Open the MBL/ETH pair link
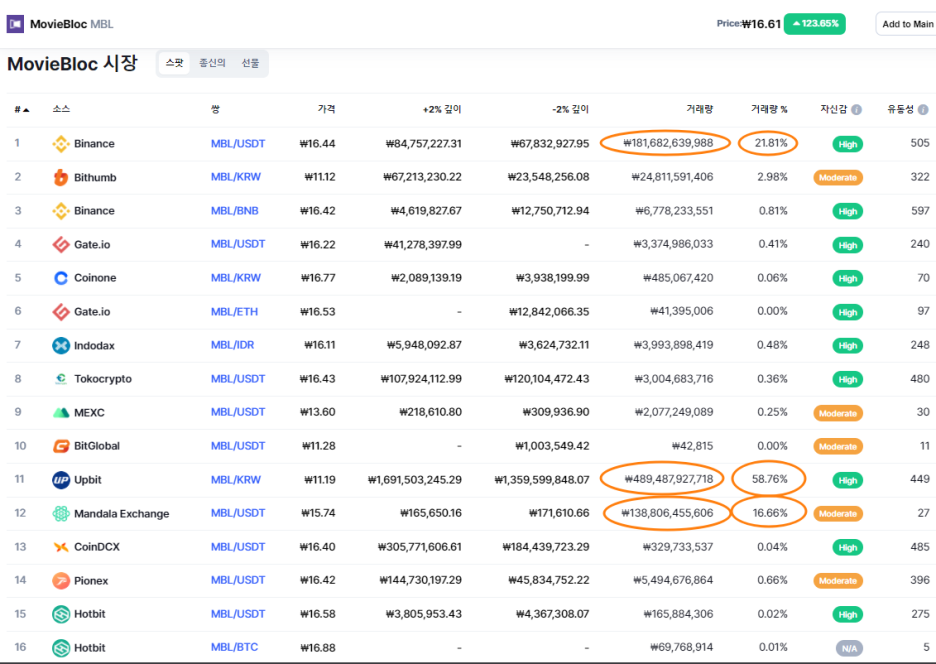Image resolution: width=936 pixels, height=664 pixels. (234, 311)
